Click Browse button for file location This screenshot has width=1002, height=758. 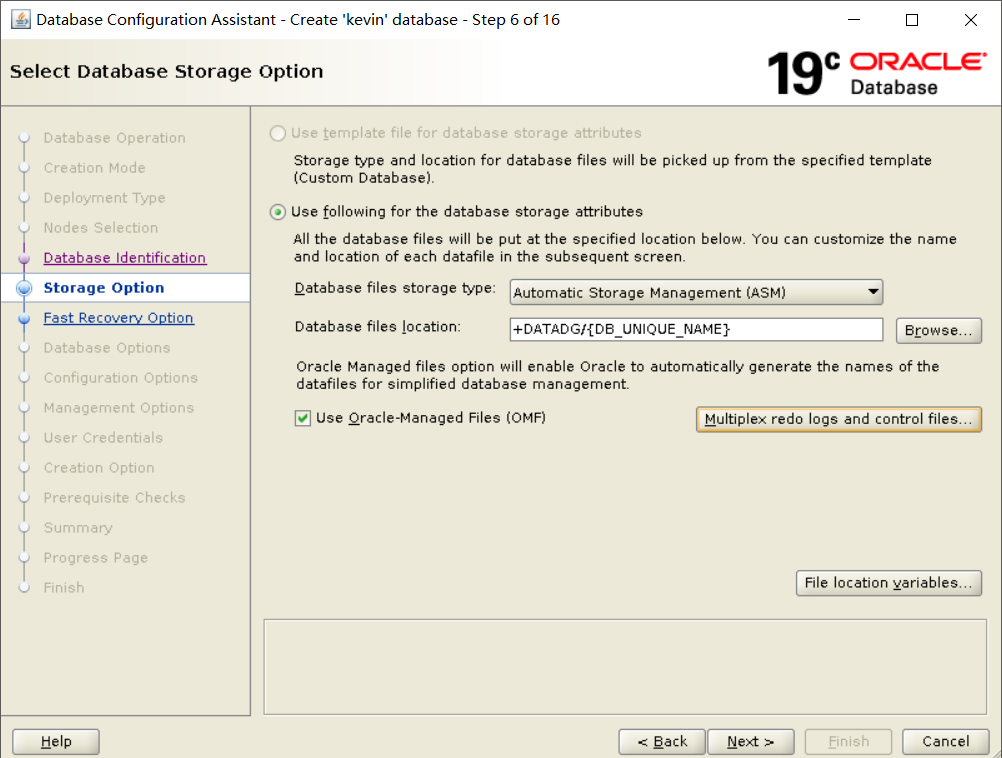tap(938, 330)
